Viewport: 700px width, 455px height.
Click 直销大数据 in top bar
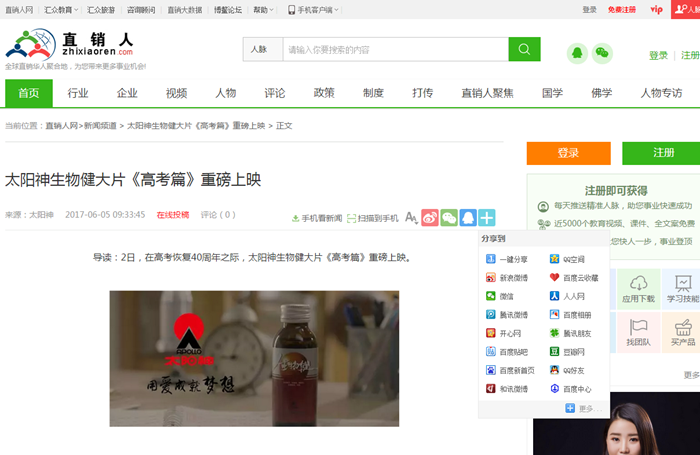[x=185, y=10]
